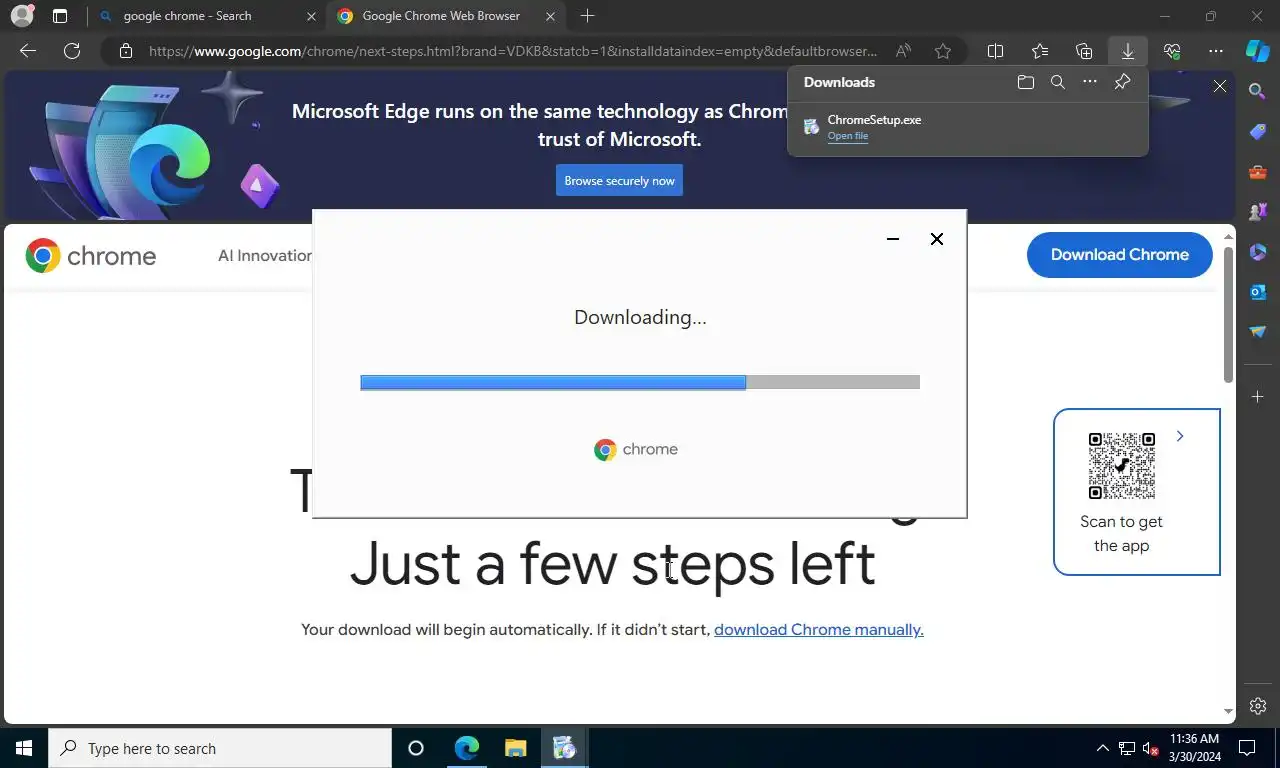
Task: Open Edge Settings and more menu
Action: click(1216, 51)
